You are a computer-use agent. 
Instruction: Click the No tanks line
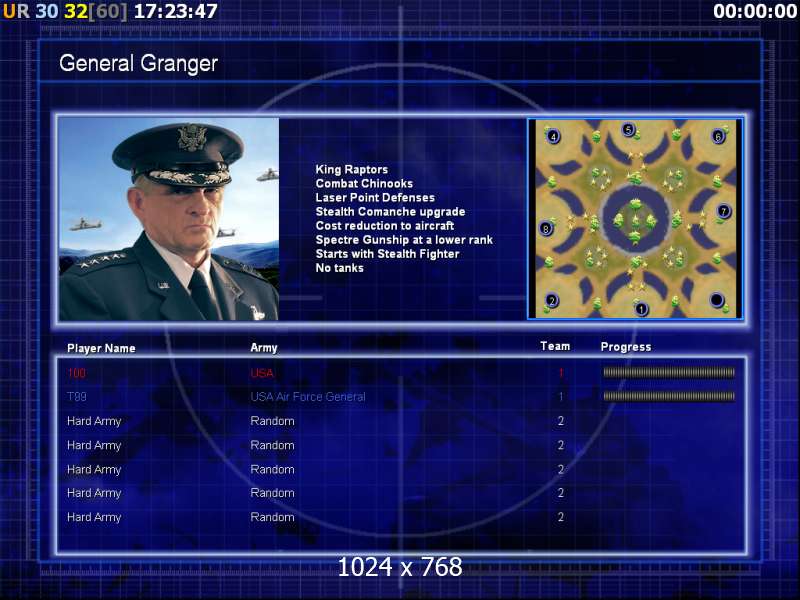(339, 268)
